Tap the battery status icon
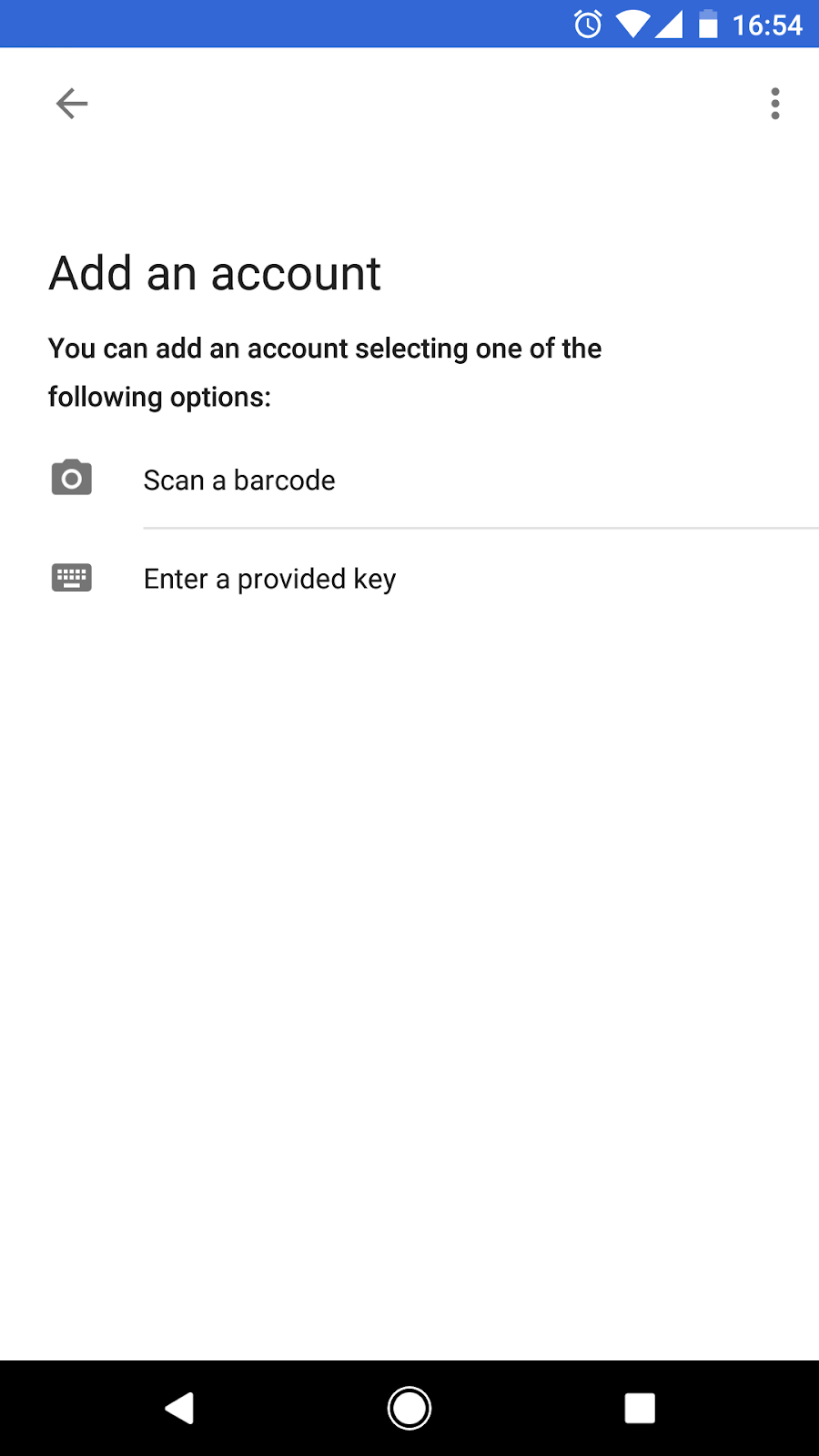Screen dimensions: 819x1456 708,24
